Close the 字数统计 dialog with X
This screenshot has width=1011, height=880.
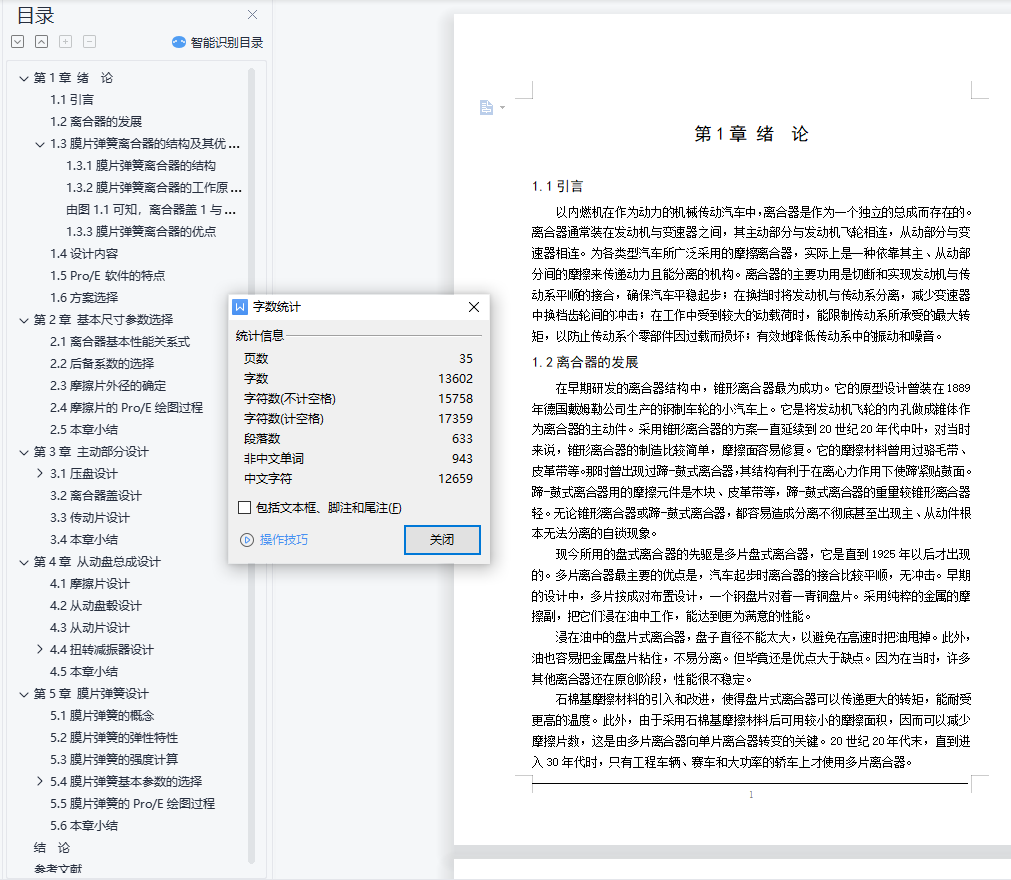click(474, 307)
